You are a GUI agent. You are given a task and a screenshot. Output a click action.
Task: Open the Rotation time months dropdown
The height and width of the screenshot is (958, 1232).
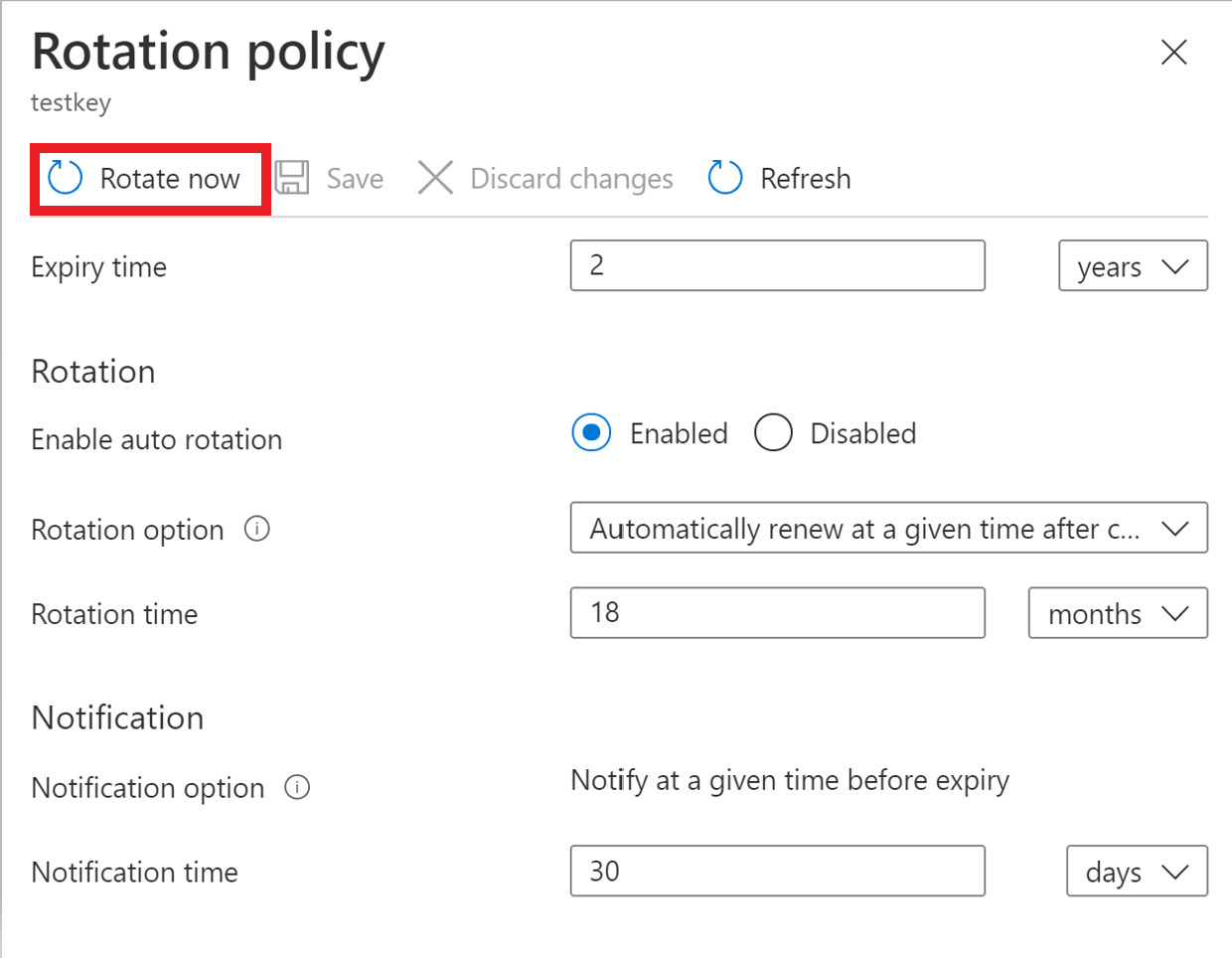[1118, 613]
